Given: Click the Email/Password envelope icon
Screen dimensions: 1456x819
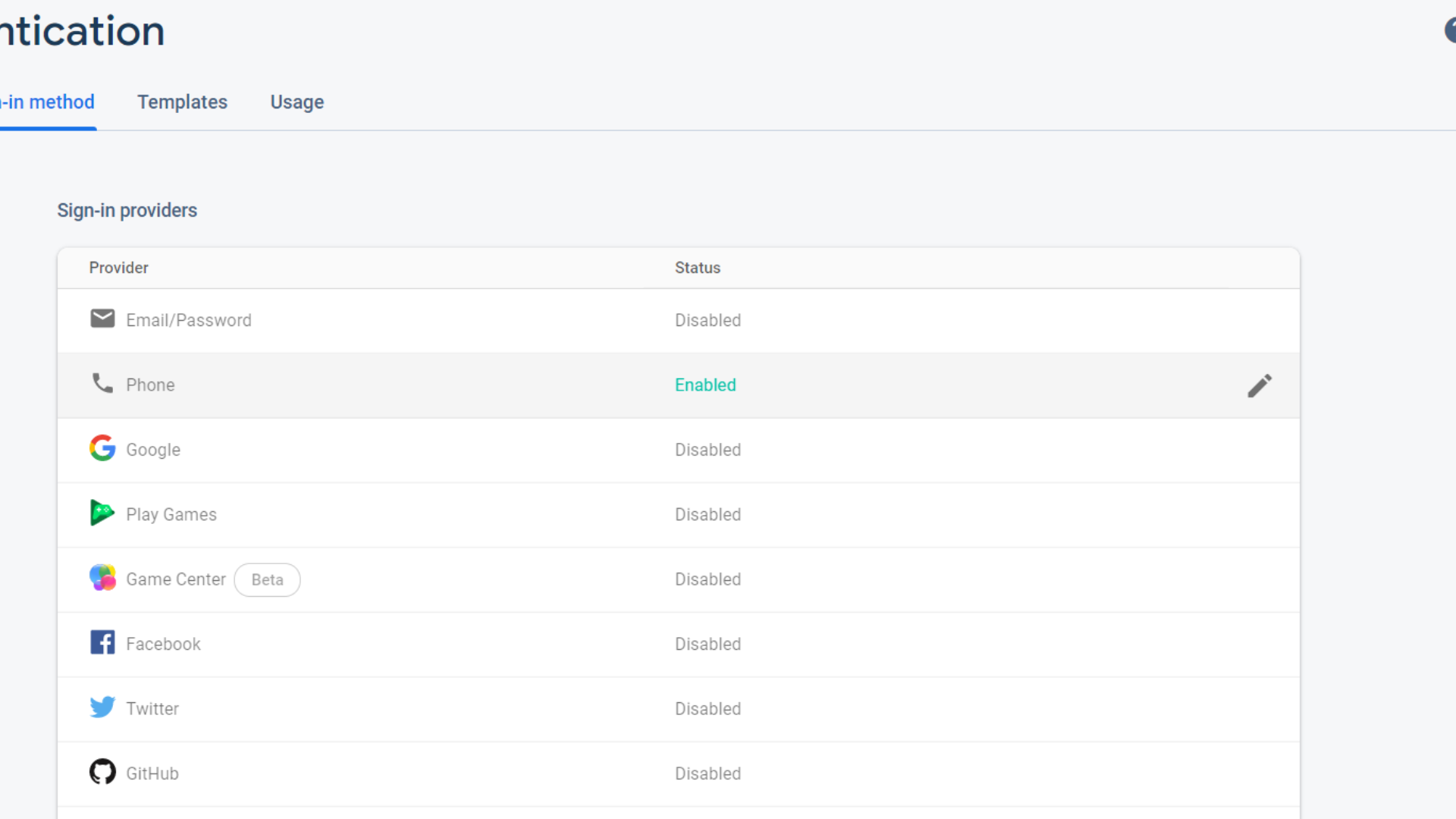Looking at the screenshot, I should coord(102,318).
